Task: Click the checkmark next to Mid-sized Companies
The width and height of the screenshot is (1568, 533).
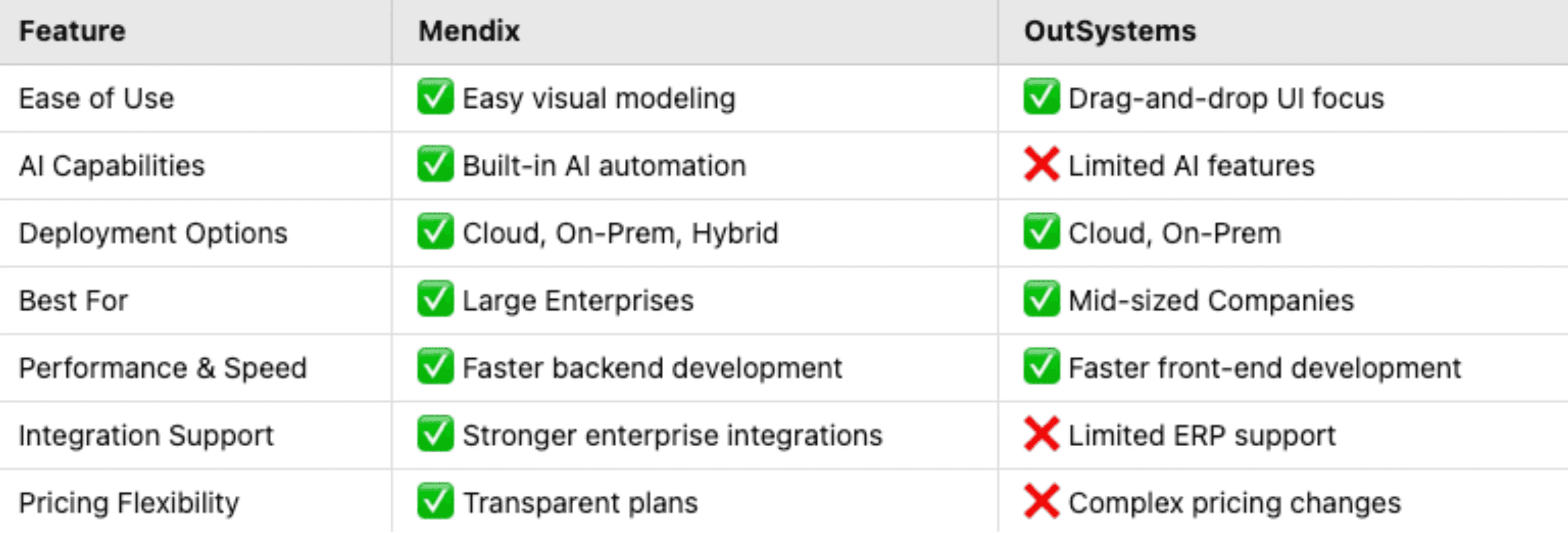Action: [x=1042, y=299]
